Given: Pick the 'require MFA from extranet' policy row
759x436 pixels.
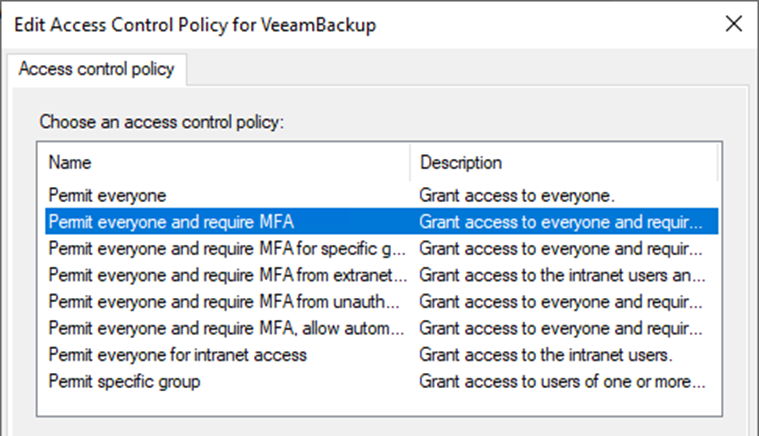Looking at the screenshot, I should tap(227, 274).
